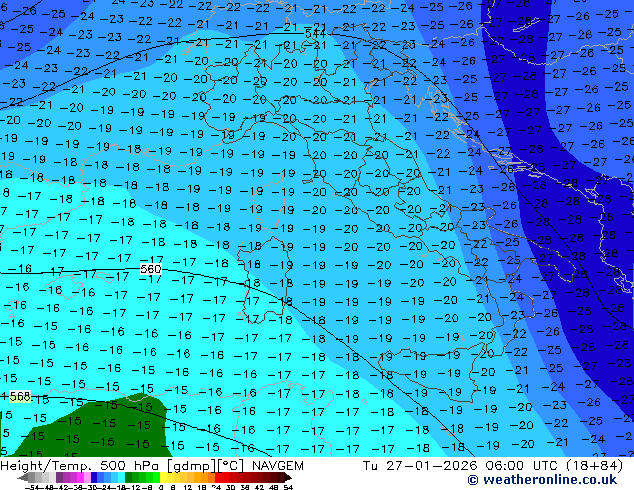Image resolution: width=634 pixels, height=490 pixels.
Task: Click the NAVGEM model name in caption
Action: (278, 466)
